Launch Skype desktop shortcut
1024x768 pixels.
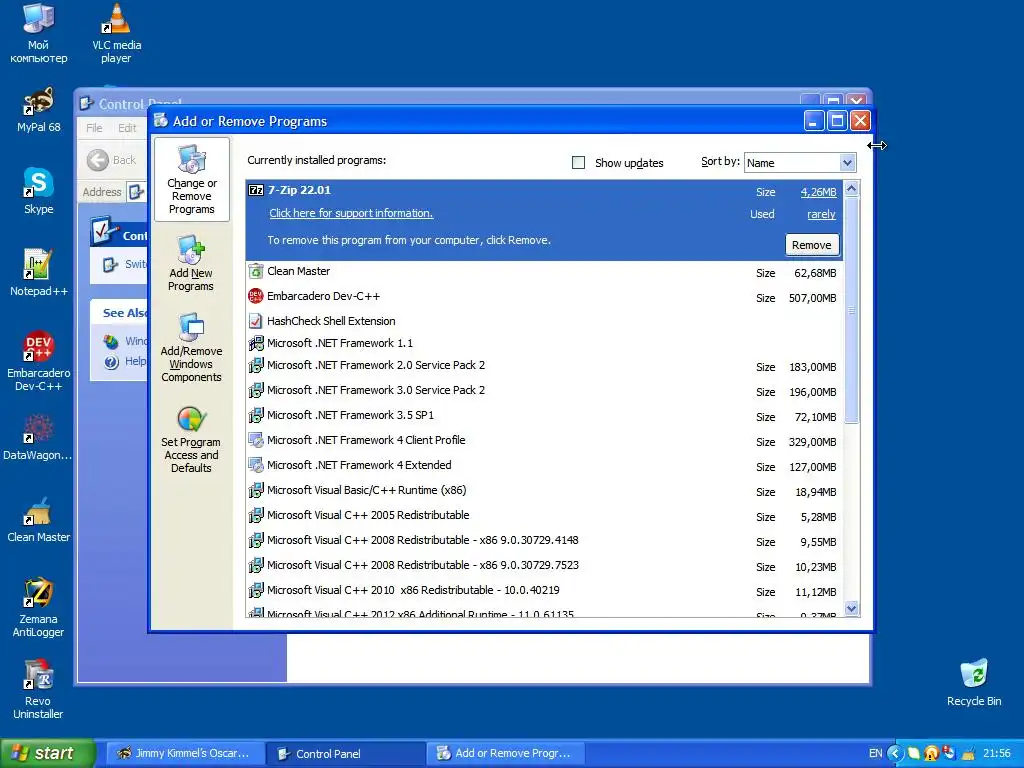[x=39, y=183]
